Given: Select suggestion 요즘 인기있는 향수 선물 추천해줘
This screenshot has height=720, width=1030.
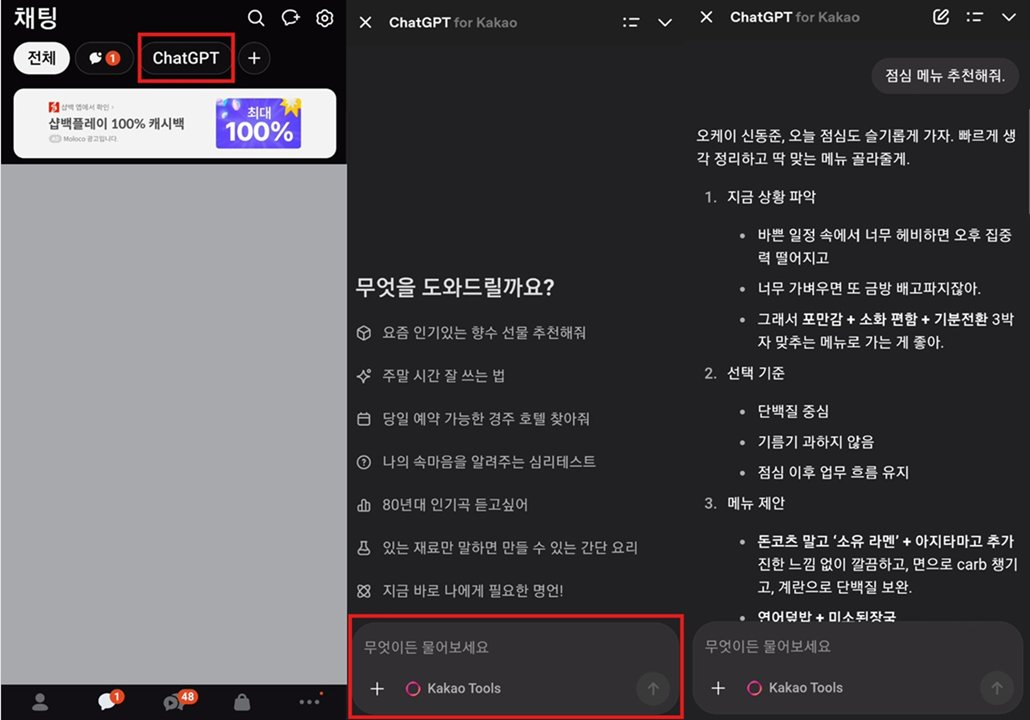Looking at the screenshot, I should 484,332.
